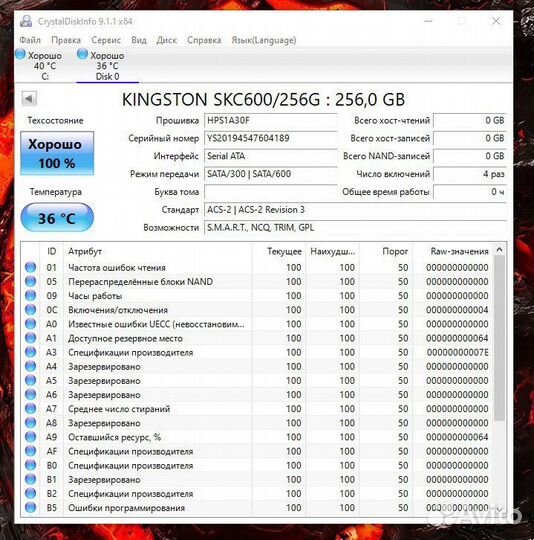Image resolution: width=534 pixels, height=540 pixels.
Task: Click status orb for row ID B1
Action: click(31, 479)
